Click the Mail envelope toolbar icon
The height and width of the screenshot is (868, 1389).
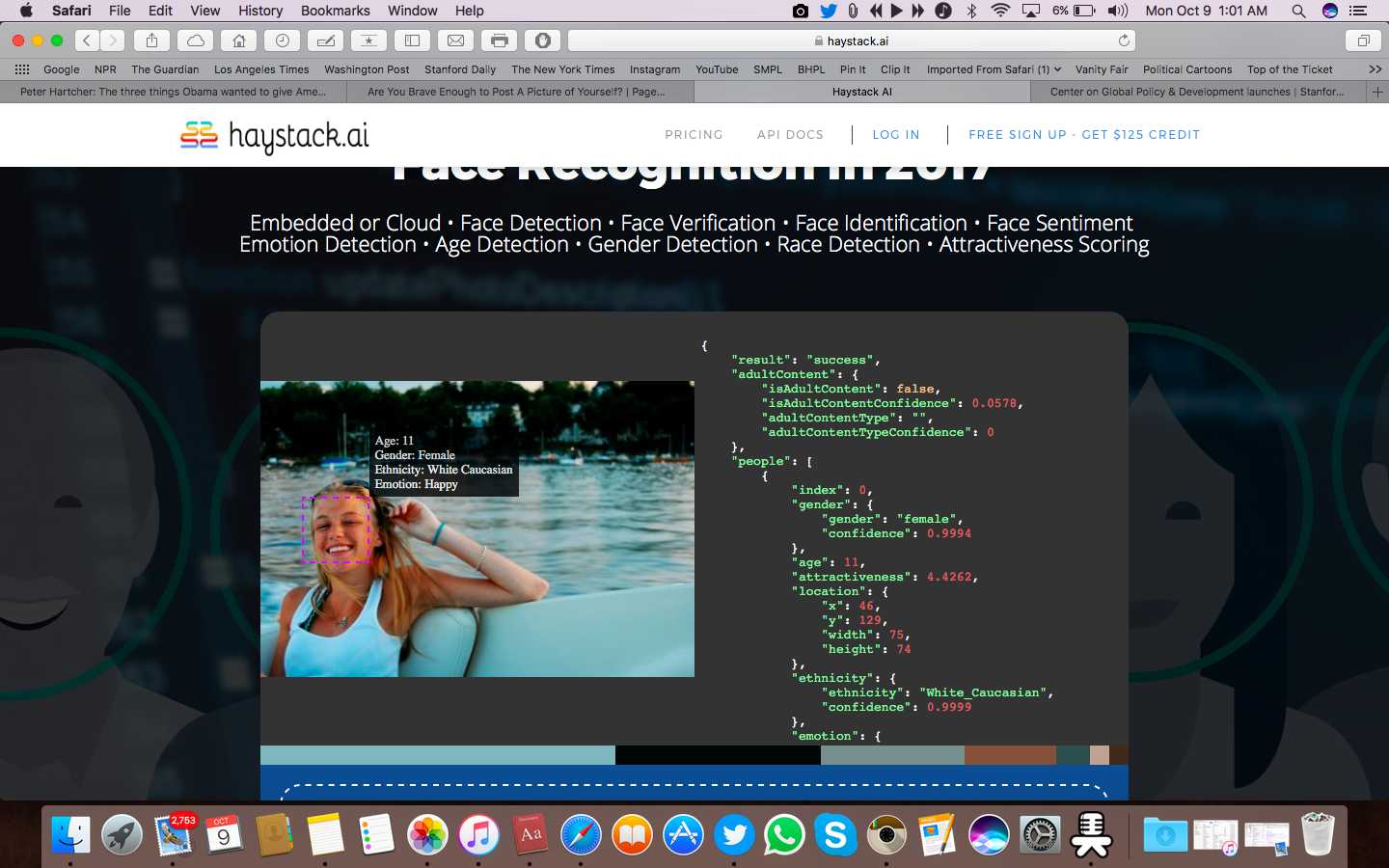[x=455, y=41]
